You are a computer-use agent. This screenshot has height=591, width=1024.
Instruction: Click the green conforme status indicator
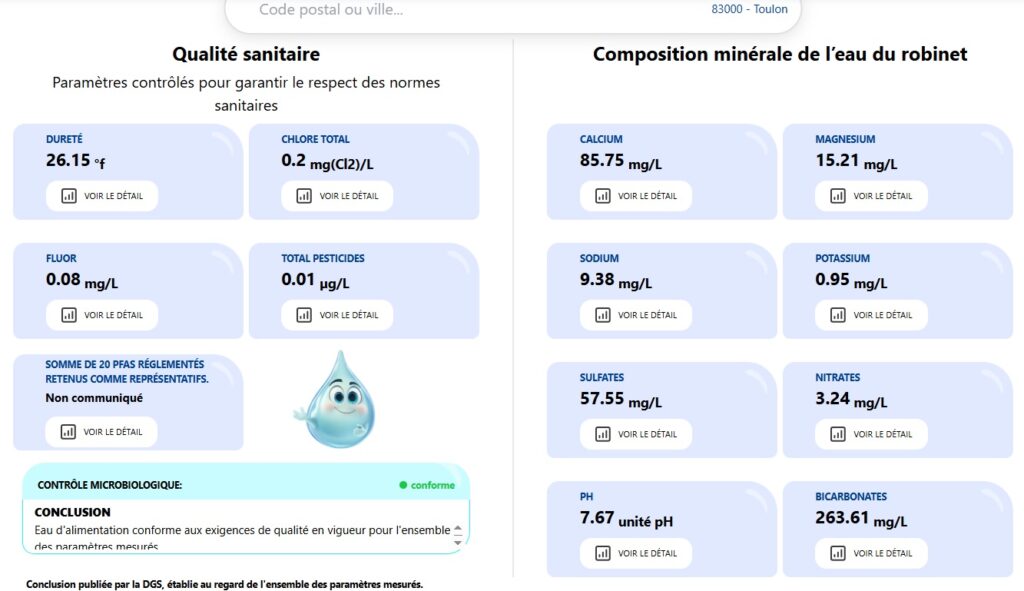pos(427,485)
